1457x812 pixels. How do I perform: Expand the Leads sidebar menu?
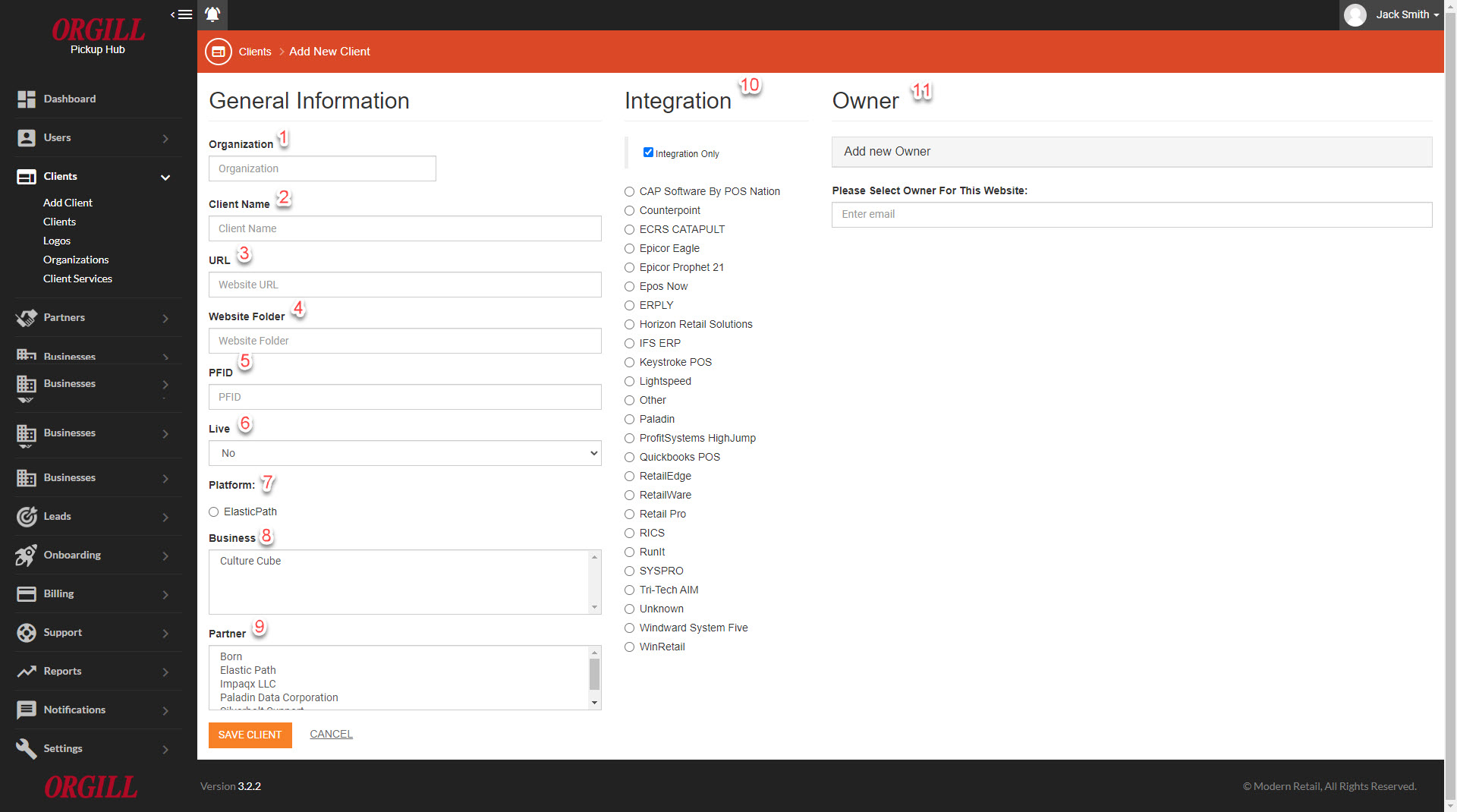(165, 517)
